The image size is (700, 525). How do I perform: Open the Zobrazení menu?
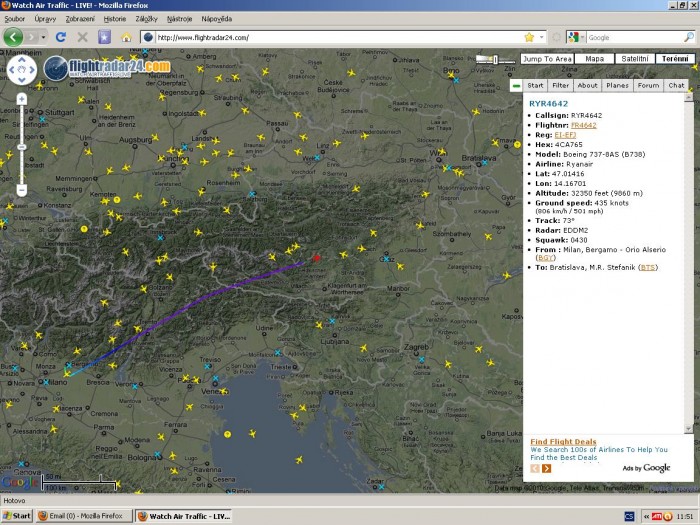(x=80, y=19)
